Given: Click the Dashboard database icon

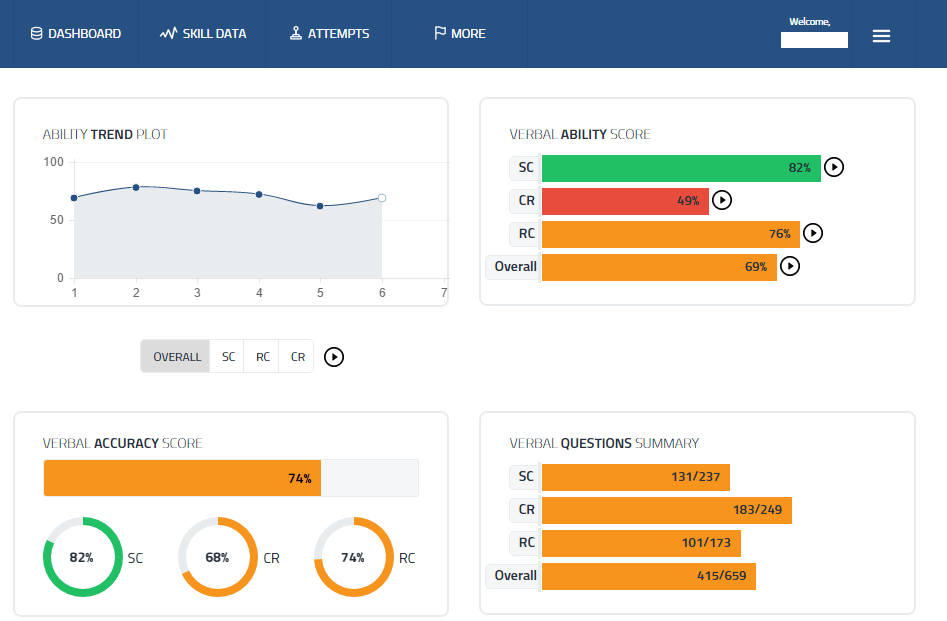Looking at the screenshot, I should tap(37, 34).
